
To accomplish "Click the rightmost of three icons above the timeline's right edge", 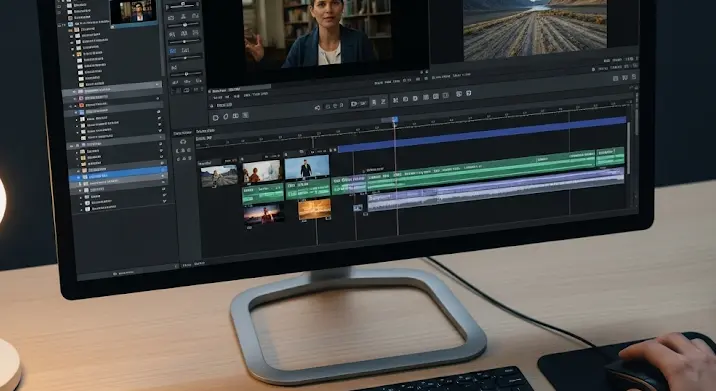I will click(x=634, y=77).
